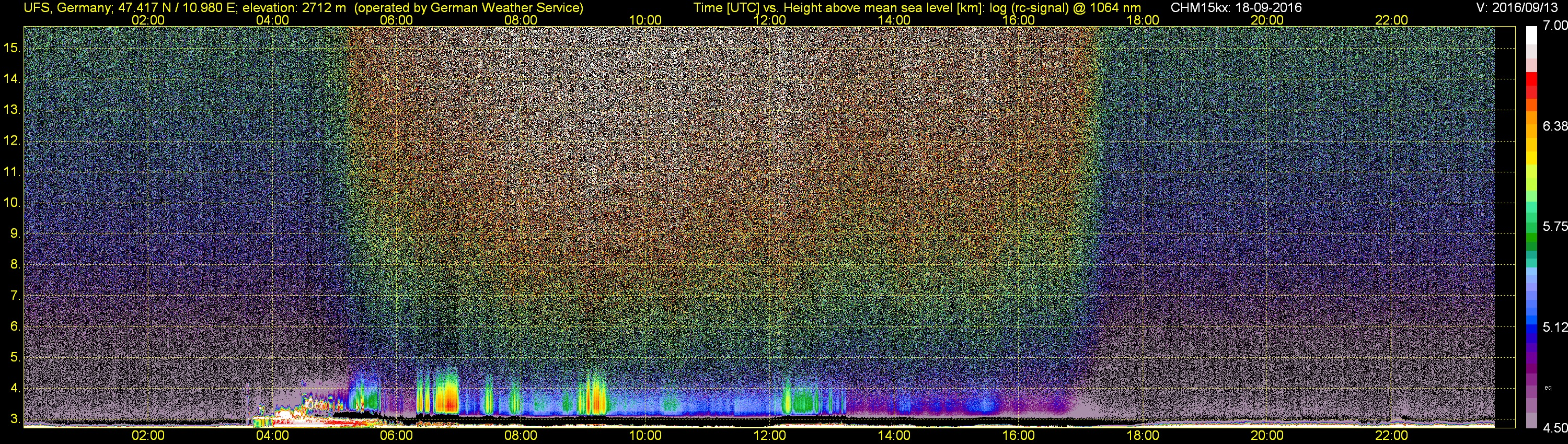The height and width of the screenshot is (444, 1568).
Task: Click the upper time axis '18:00' tick label
Action: click(x=1143, y=20)
